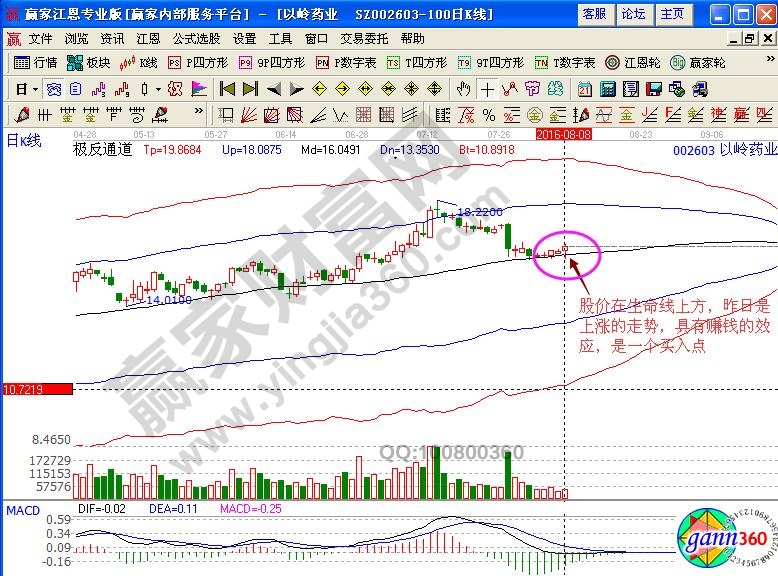
Task: Click the floppy disk save icon
Action: pyautogui.click(x=654, y=90)
